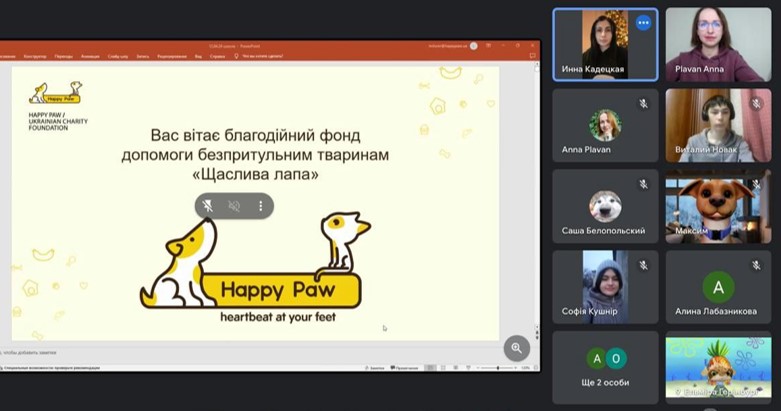The image size is (781, 411).
Task: Select Виталий Новак video tile
Action: pos(718,126)
